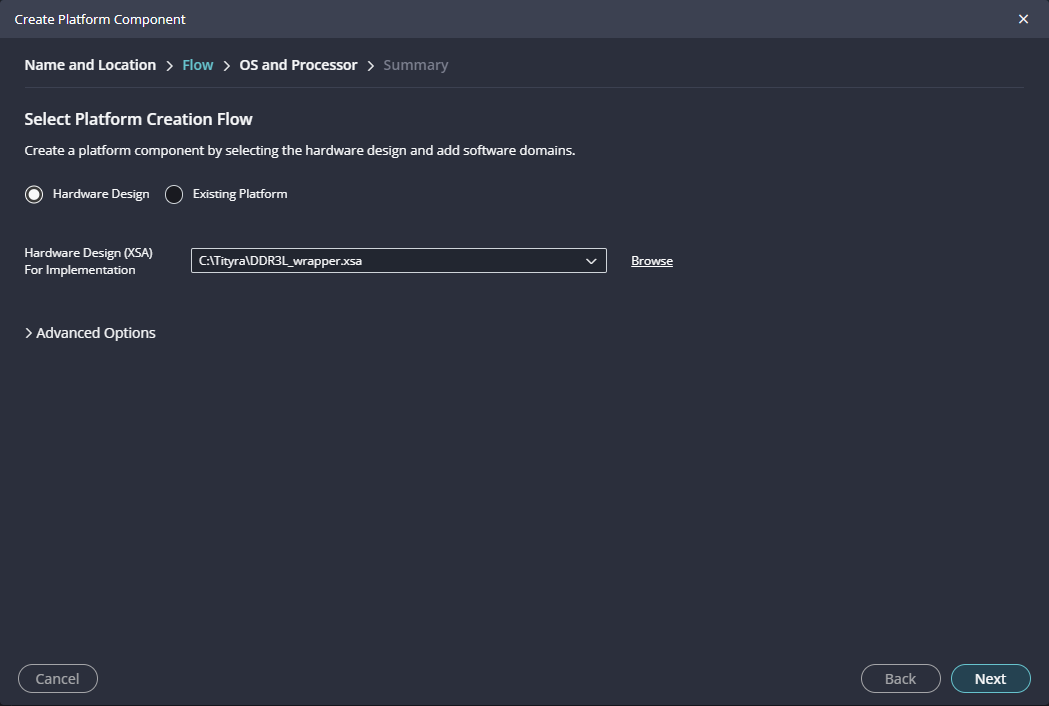
Task: Proceed with the Next button
Action: pos(990,679)
